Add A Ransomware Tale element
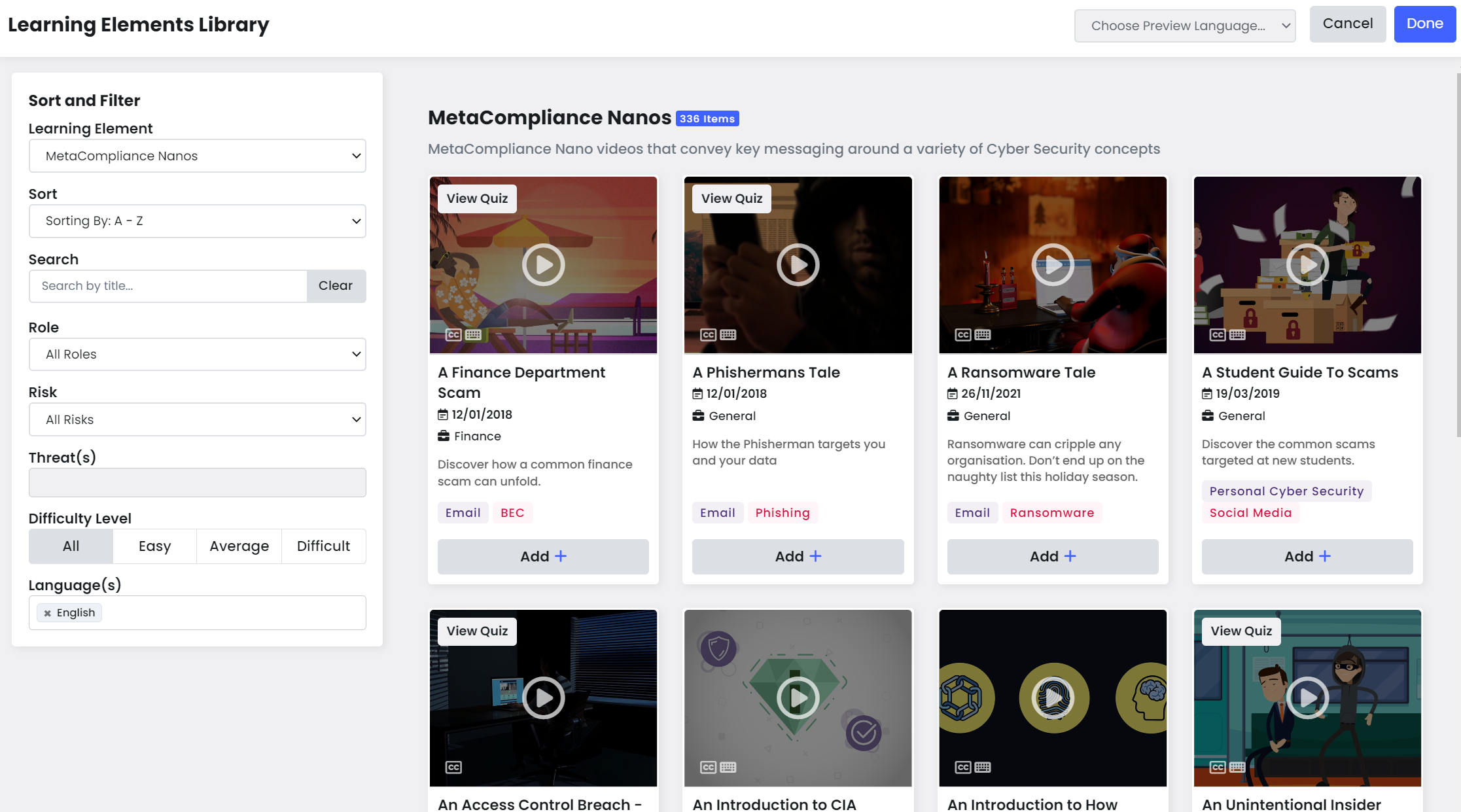This screenshot has height=812, width=1461. [1053, 557]
